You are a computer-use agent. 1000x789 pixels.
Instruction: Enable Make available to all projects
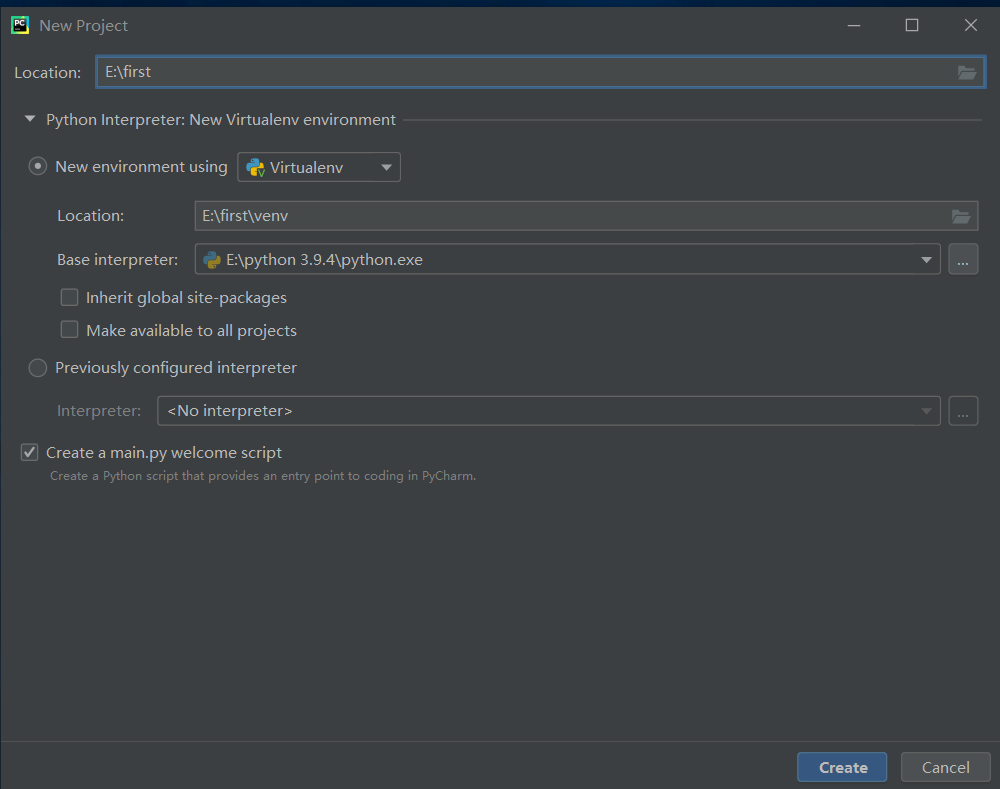click(70, 330)
